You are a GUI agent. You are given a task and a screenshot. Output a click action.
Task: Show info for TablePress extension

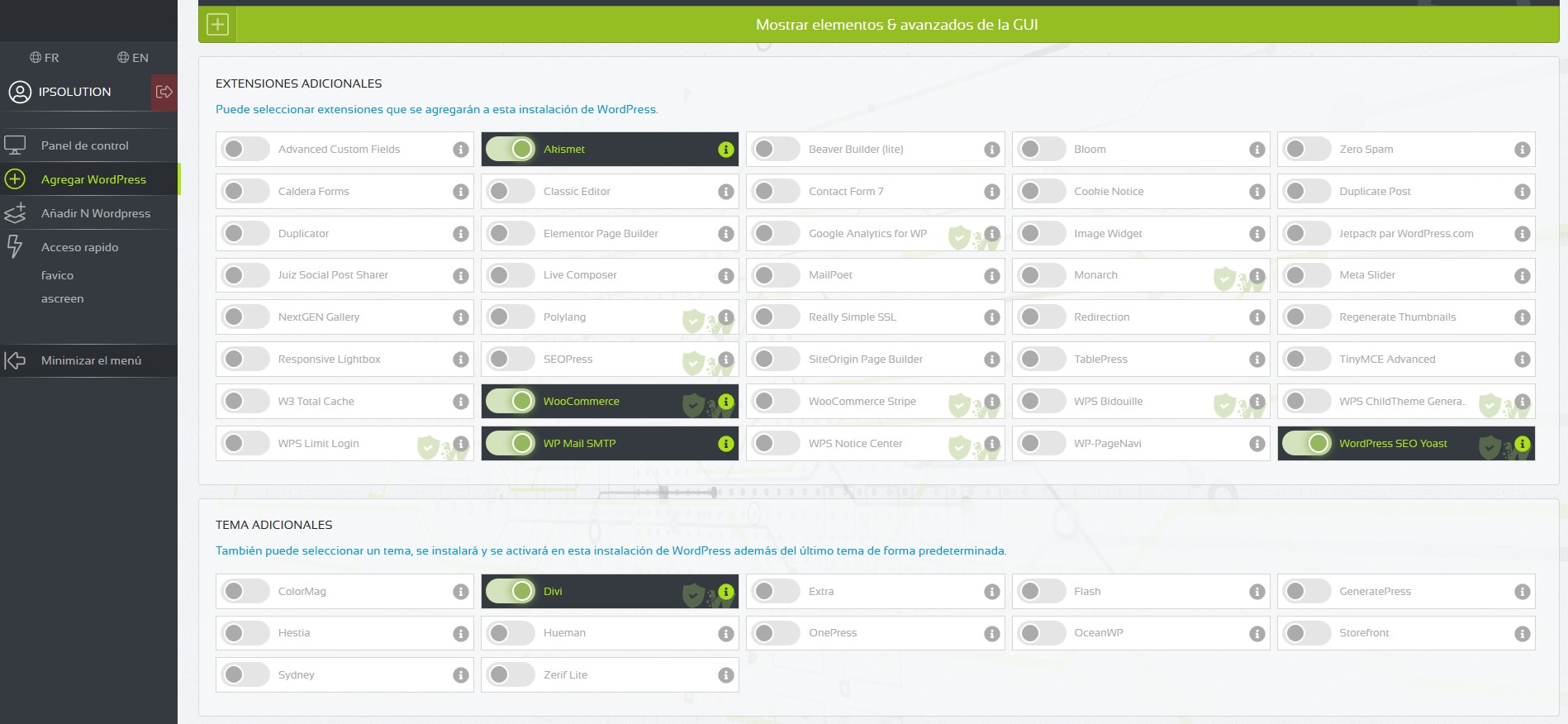tap(1257, 360)
